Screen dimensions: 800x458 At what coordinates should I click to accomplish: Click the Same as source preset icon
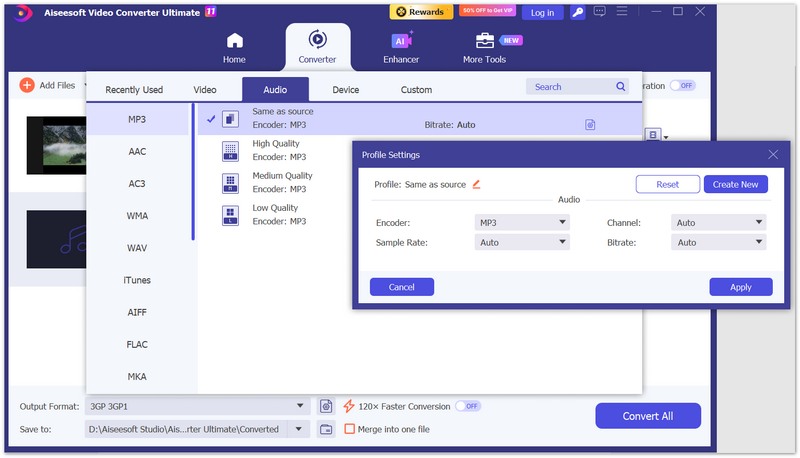(x=231, y=119)
